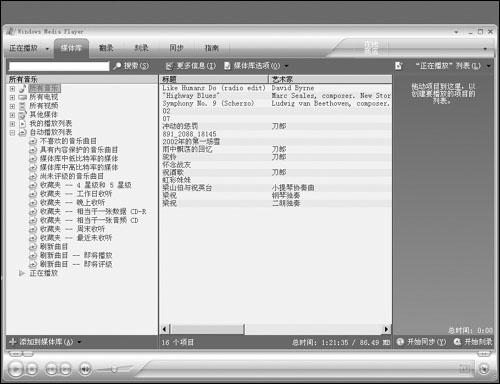Viewport: 500px width, 384px height.
Task: Click icon of 收藏夹 -- 工作日收听
Action: pyautogui.click(x=33, y=194)
